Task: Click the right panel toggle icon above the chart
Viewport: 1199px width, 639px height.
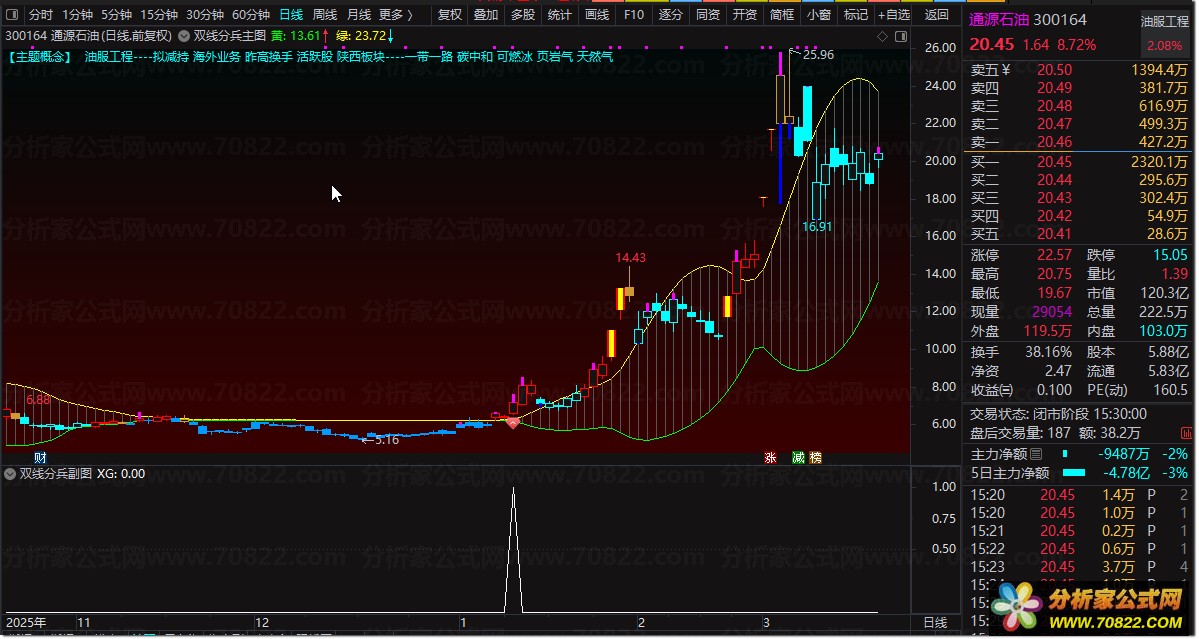Action: pyautogui.click(x=901, y=36)
